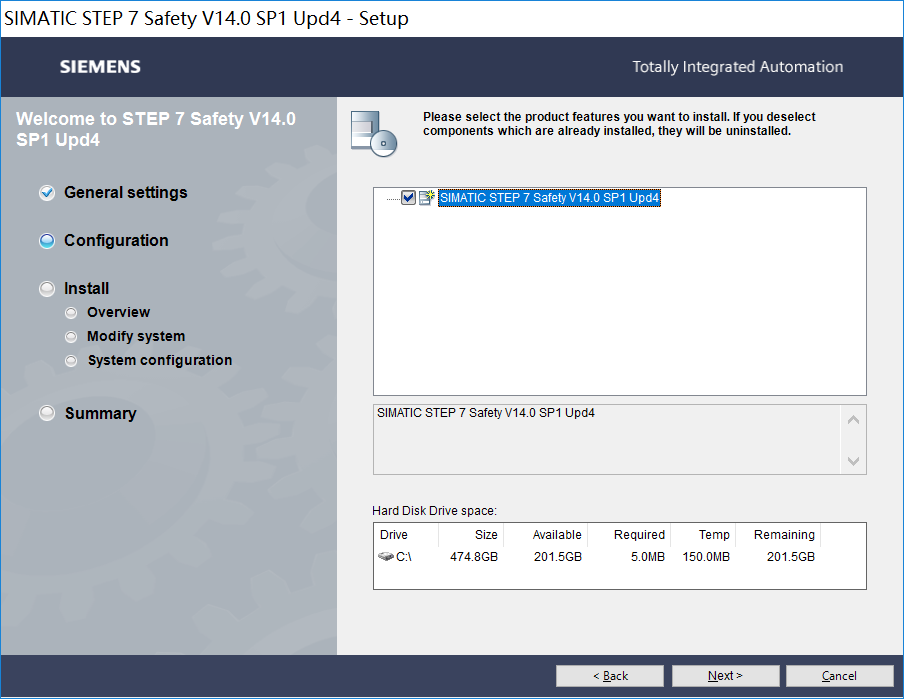Click Totally Integrated Automation header text

737,67
